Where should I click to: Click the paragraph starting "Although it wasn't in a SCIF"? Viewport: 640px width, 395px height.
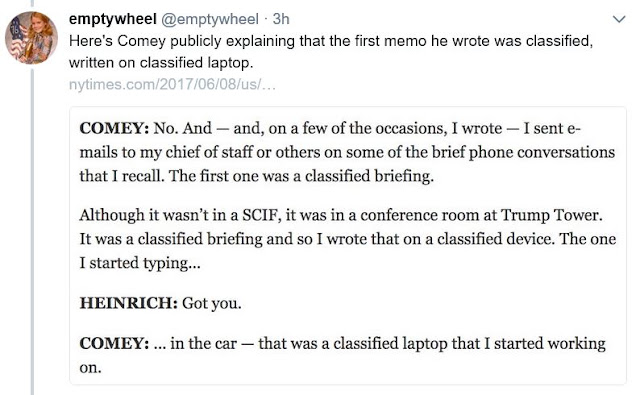tap(348, 239)
